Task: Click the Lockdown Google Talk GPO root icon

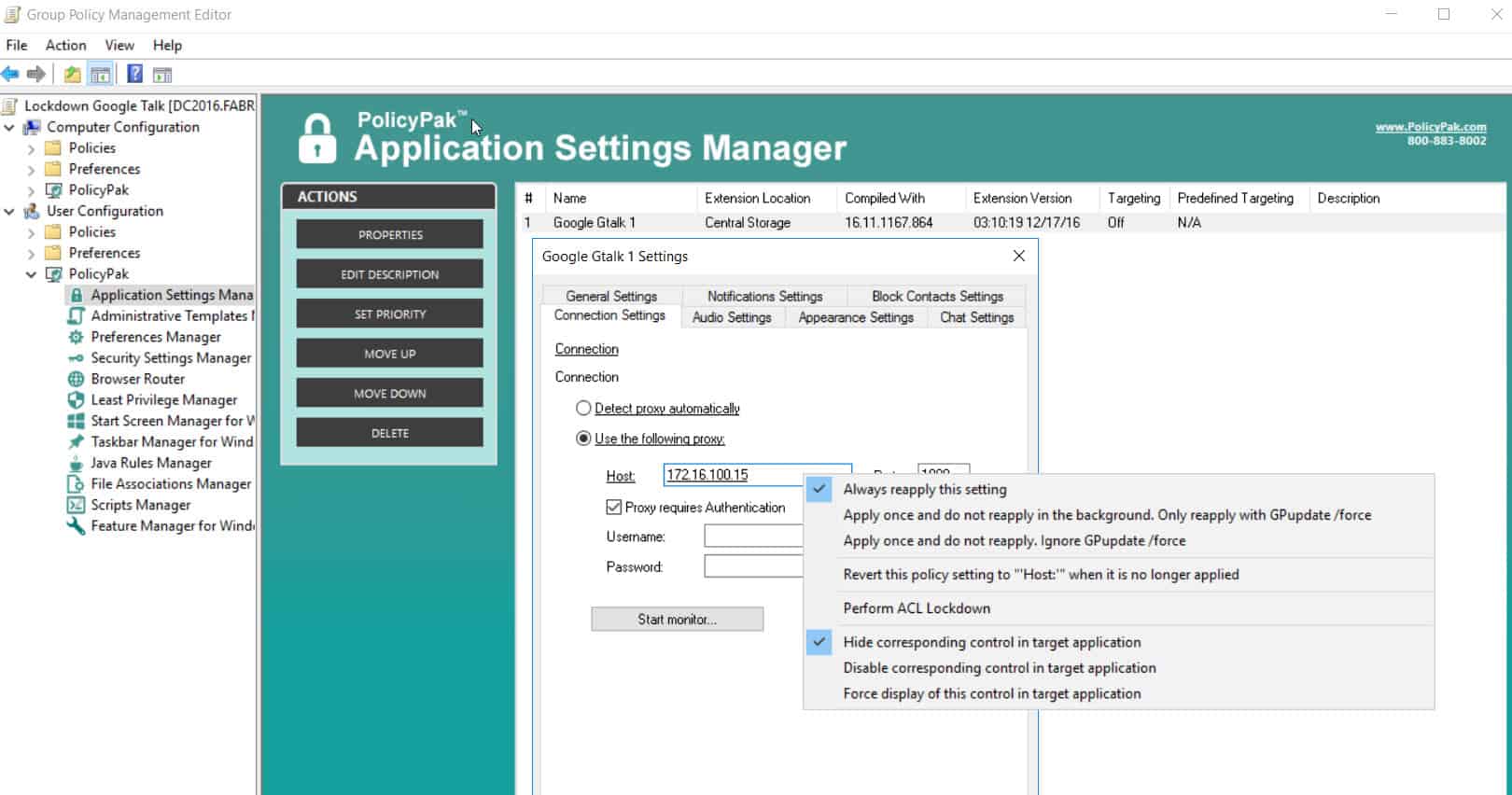Action: [x=9, y=105]
